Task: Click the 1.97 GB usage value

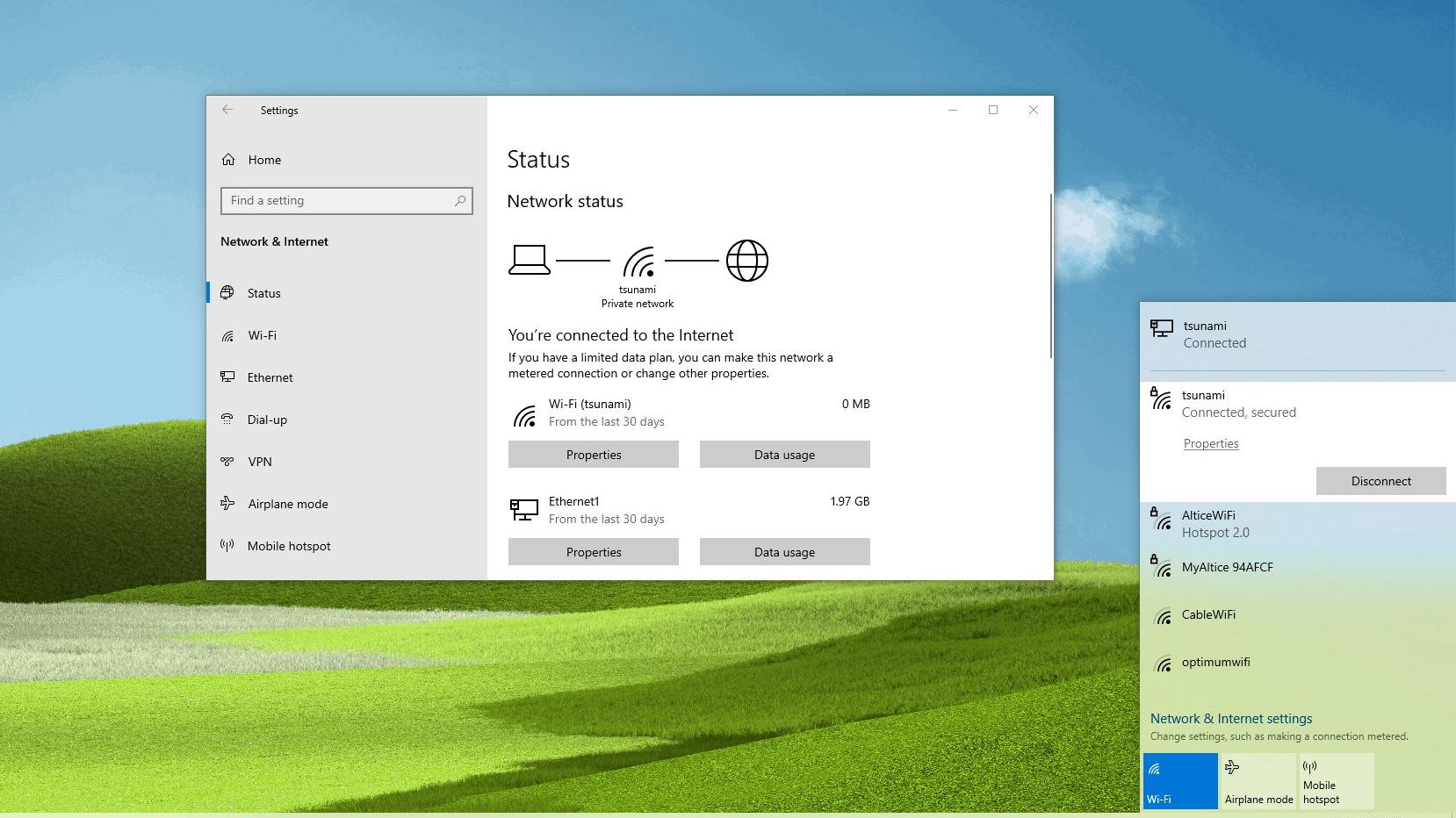Action: pos(850,501)
